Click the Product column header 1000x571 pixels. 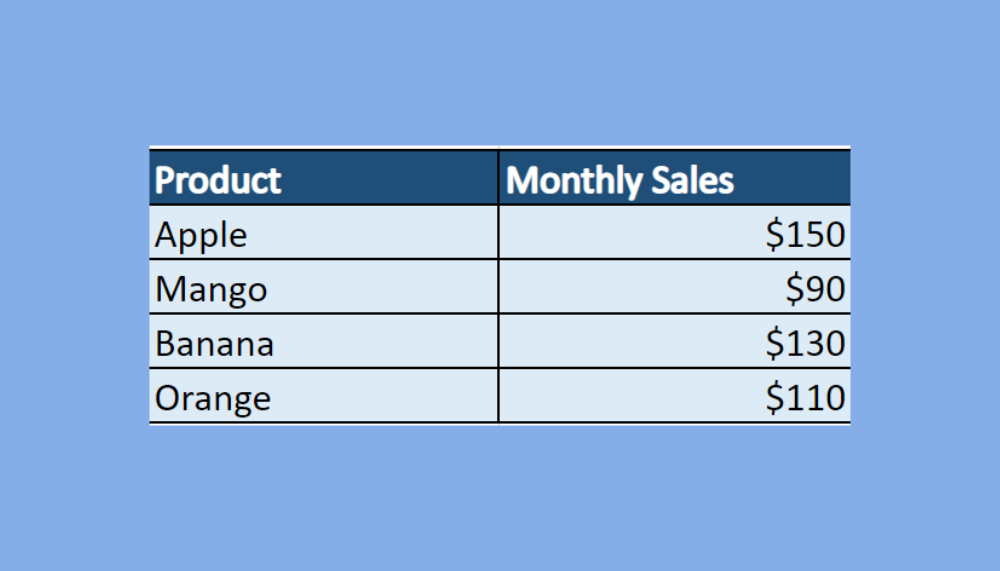218,181
